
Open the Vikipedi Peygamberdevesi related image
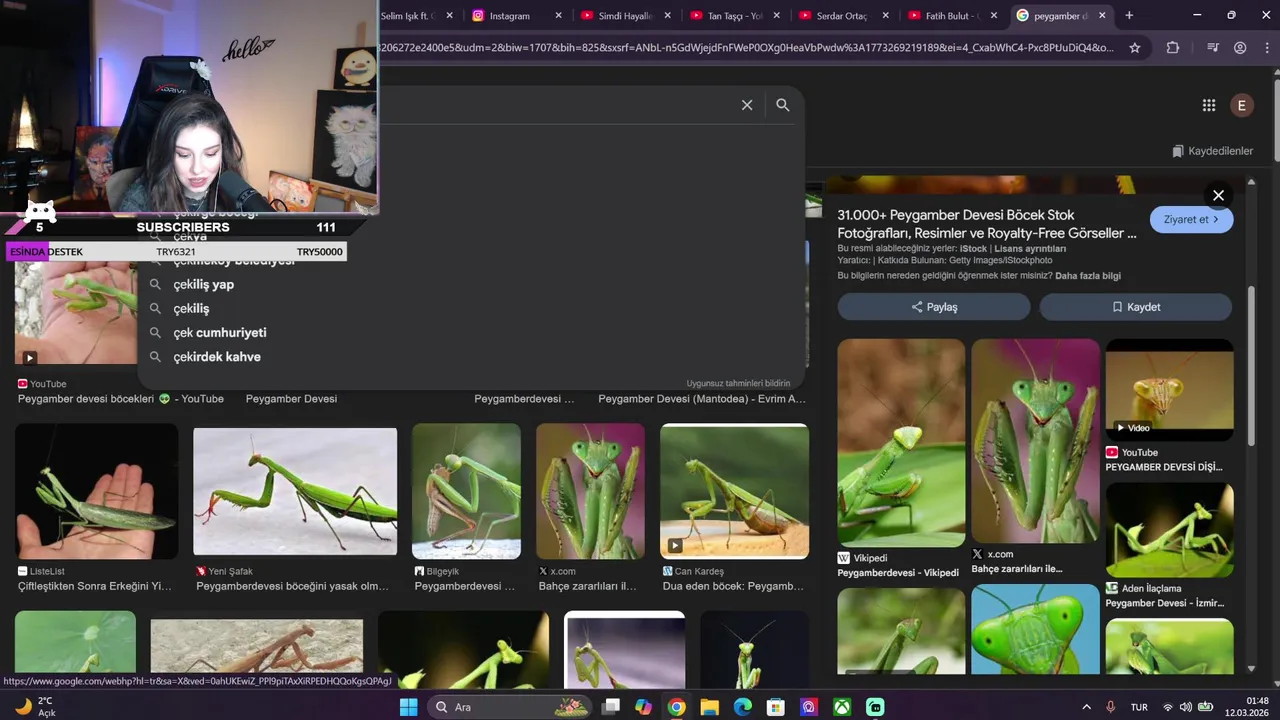901,442
